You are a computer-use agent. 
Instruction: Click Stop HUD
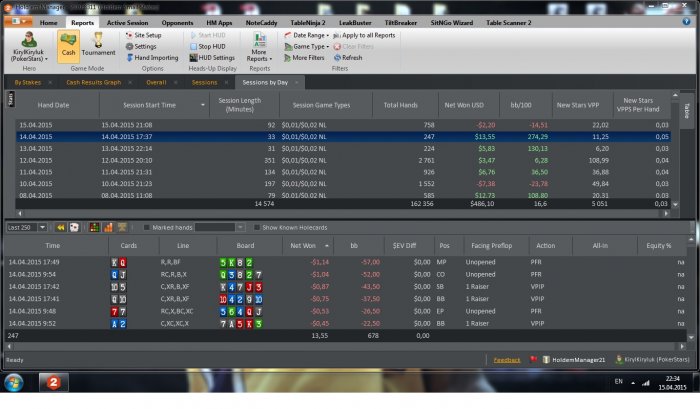(208, 46)
